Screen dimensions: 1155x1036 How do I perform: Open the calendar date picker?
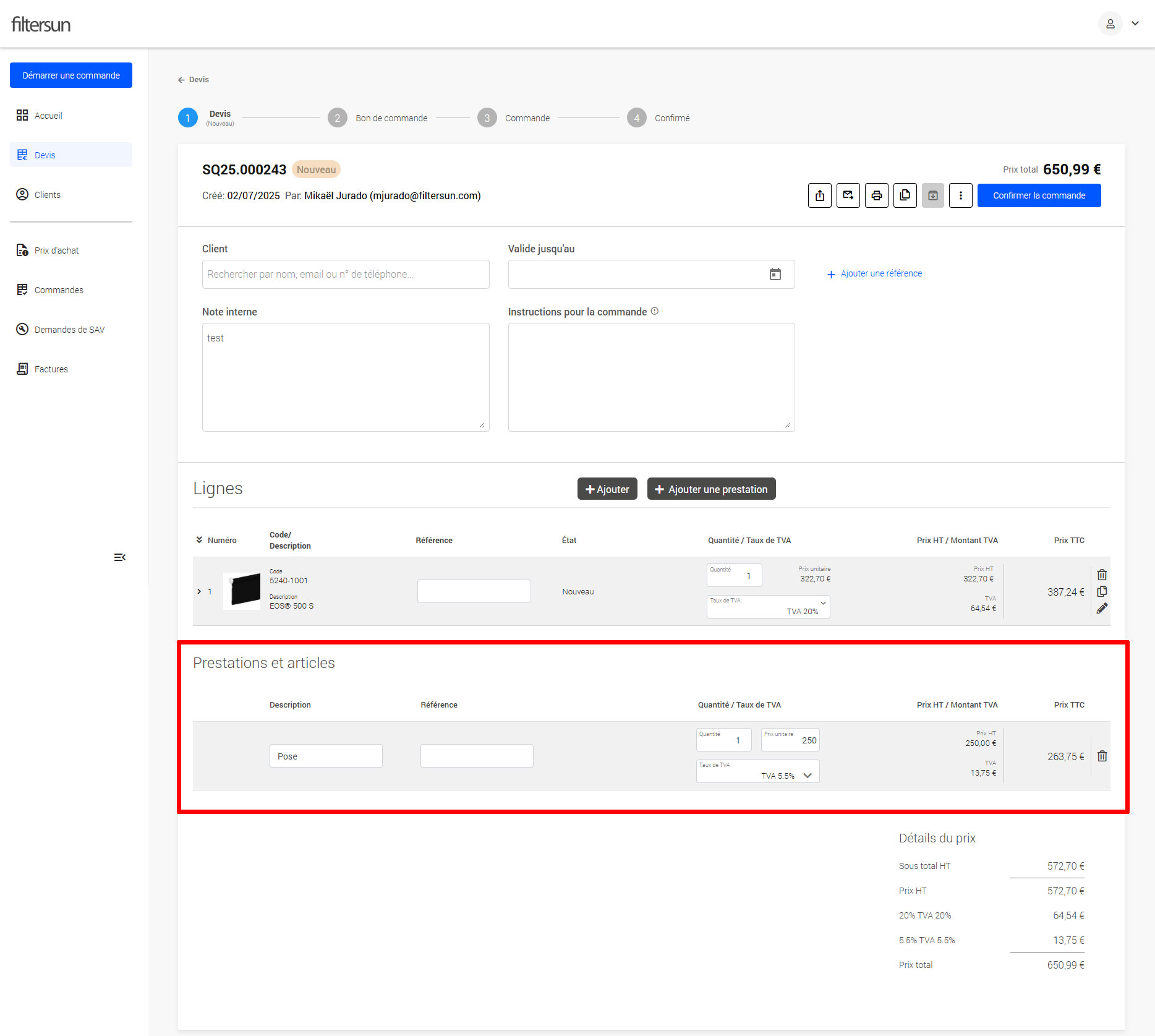[775, 274]
